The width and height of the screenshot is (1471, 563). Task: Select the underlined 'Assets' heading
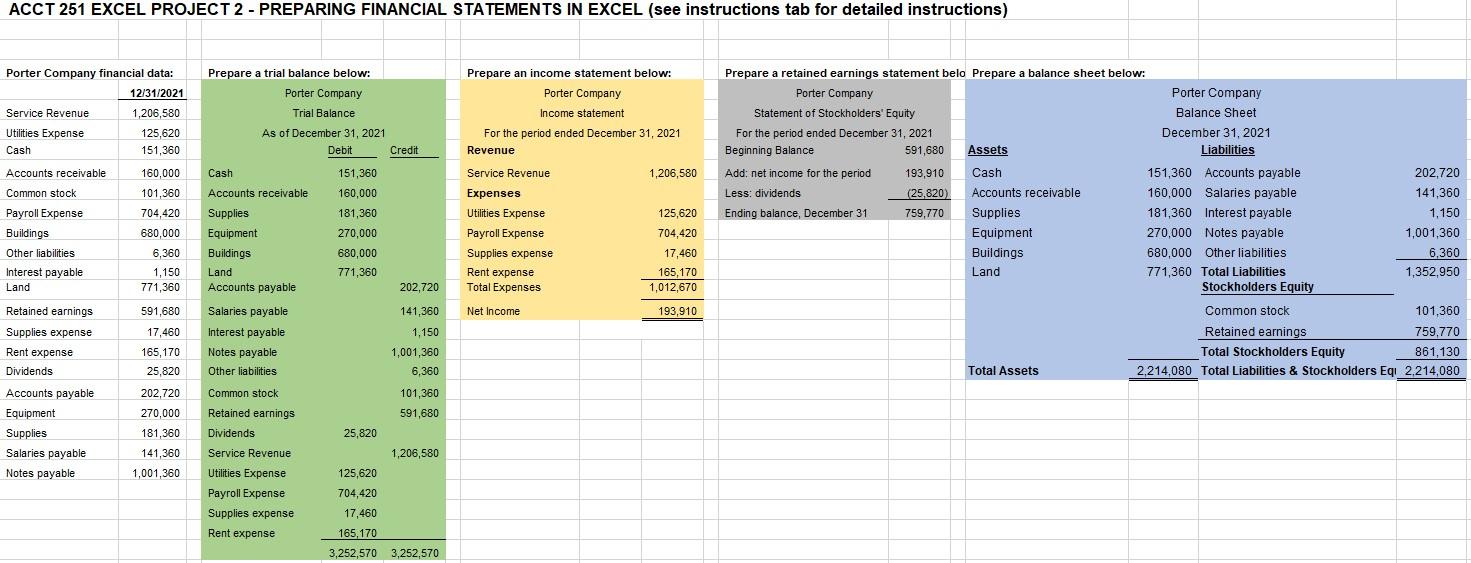coord(989,150)
